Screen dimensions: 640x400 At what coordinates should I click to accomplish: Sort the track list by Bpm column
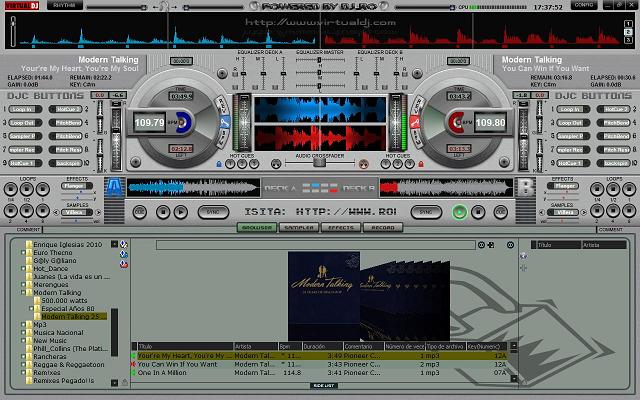point(290,347)
